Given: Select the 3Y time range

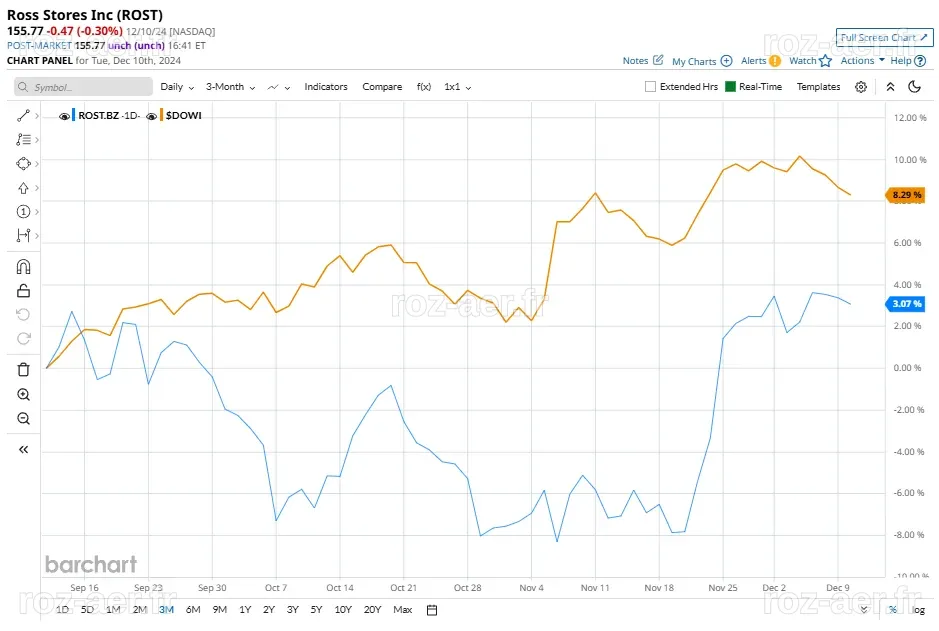Looking at the screenshot, I should (x=292, y=610).
